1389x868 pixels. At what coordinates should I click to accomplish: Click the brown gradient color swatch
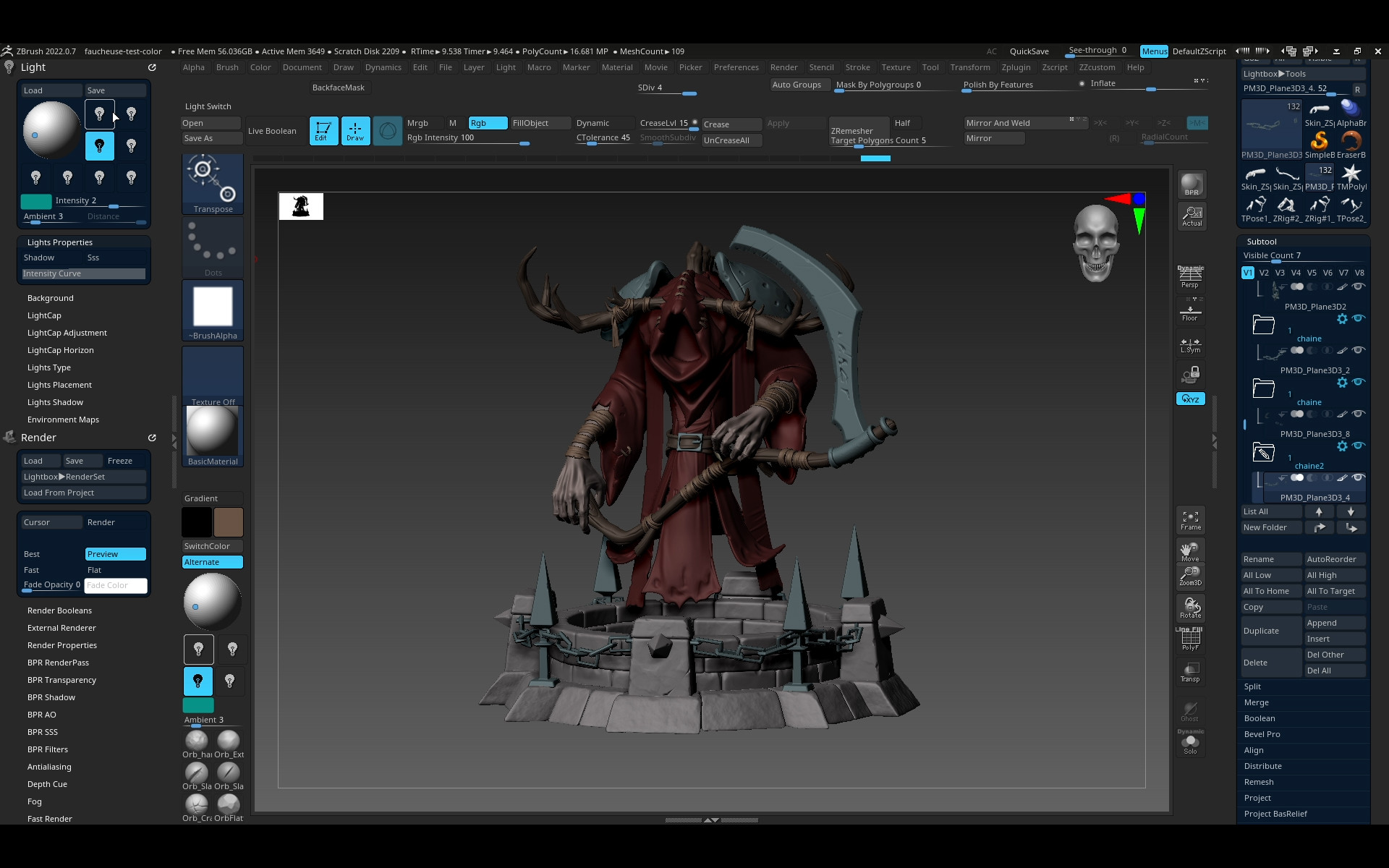[x=229, y=522]
